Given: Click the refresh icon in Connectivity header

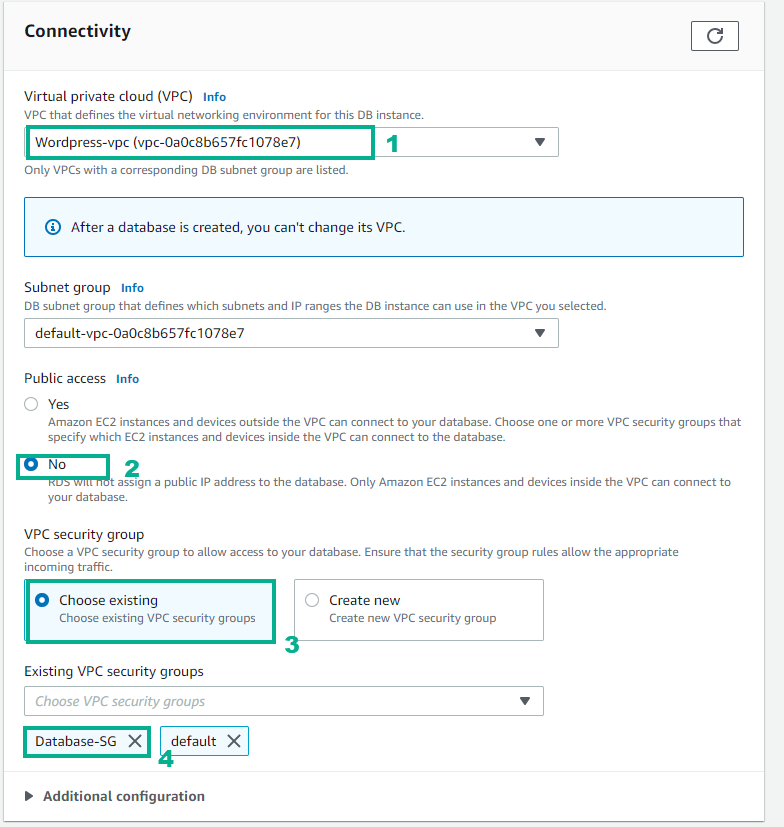Looking at the screenshot, I should (x=715, y=36).
